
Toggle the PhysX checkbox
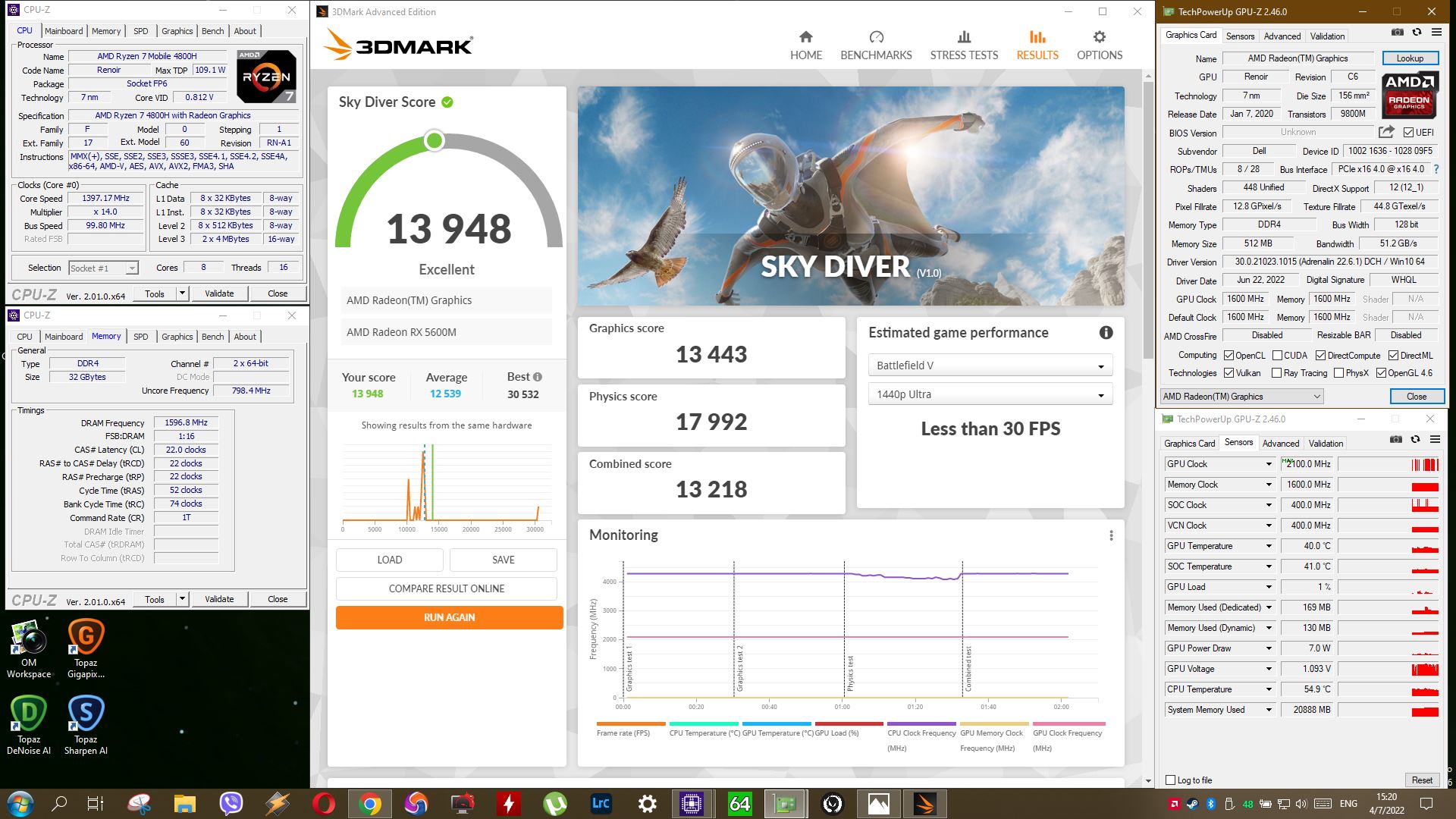(1338, 372)
